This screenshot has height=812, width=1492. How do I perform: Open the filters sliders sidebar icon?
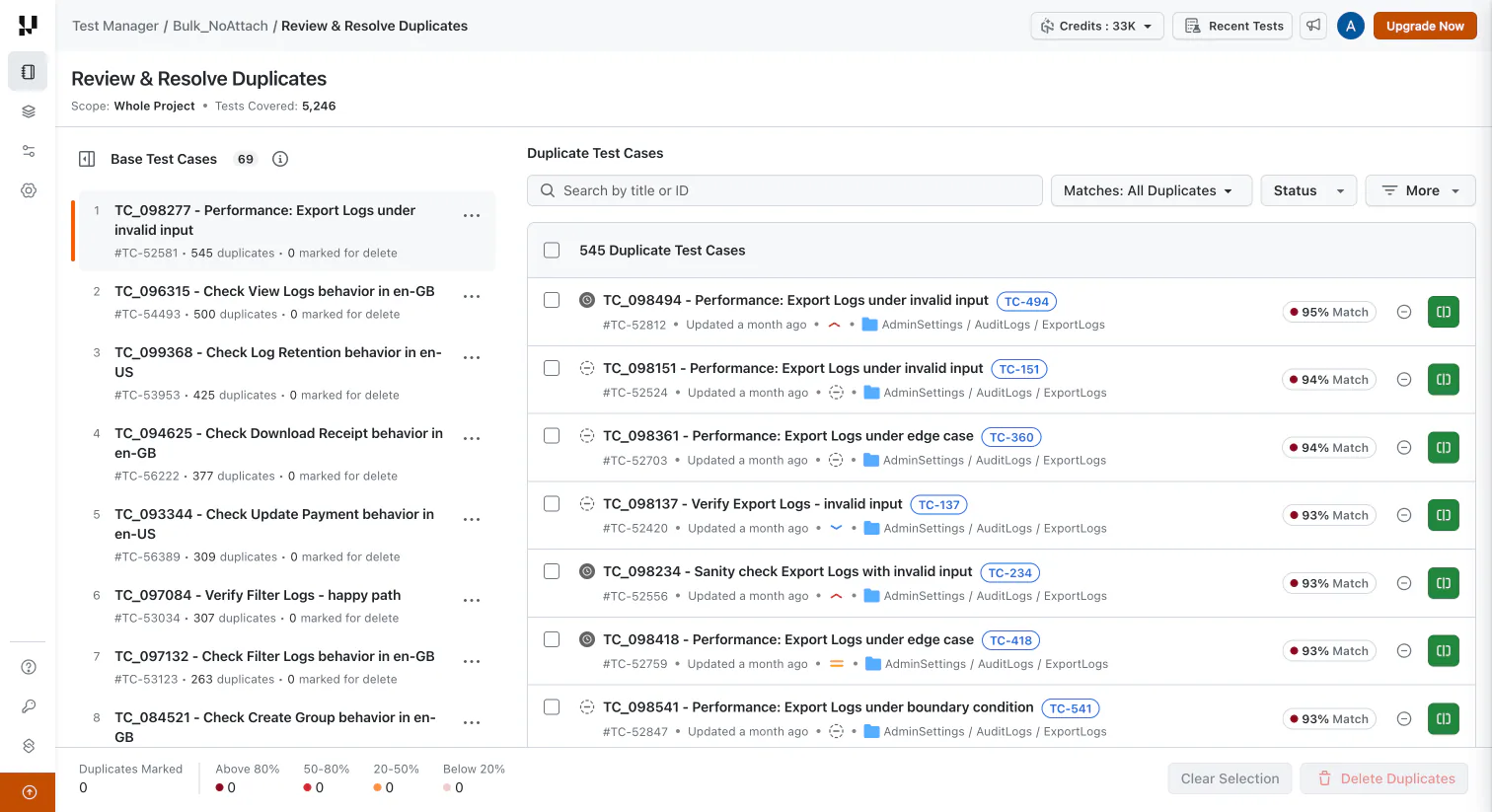(x=28, y=151)
